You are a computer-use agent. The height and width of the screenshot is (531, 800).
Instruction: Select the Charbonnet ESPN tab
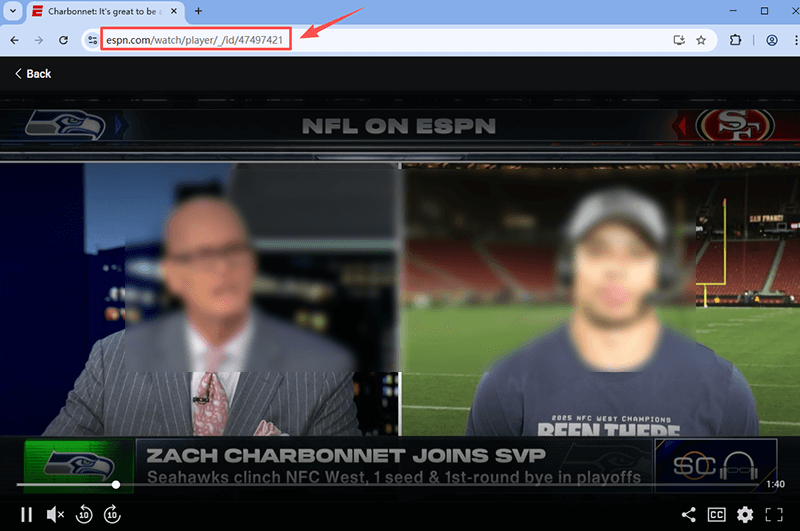pyautogui.click(x=104, y=11)
